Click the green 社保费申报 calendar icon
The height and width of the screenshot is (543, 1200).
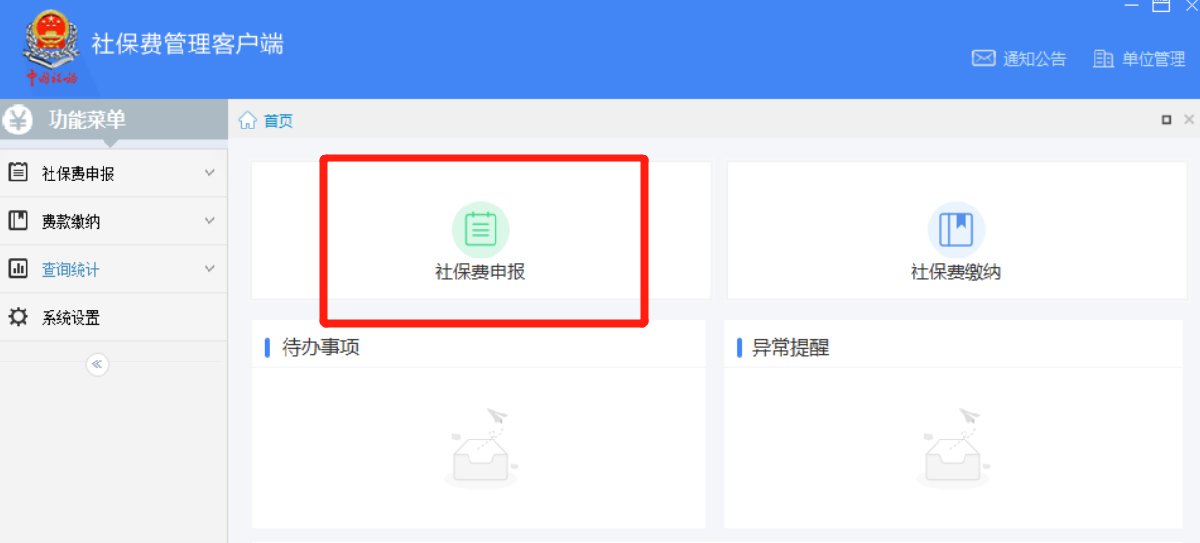point(480,229)
